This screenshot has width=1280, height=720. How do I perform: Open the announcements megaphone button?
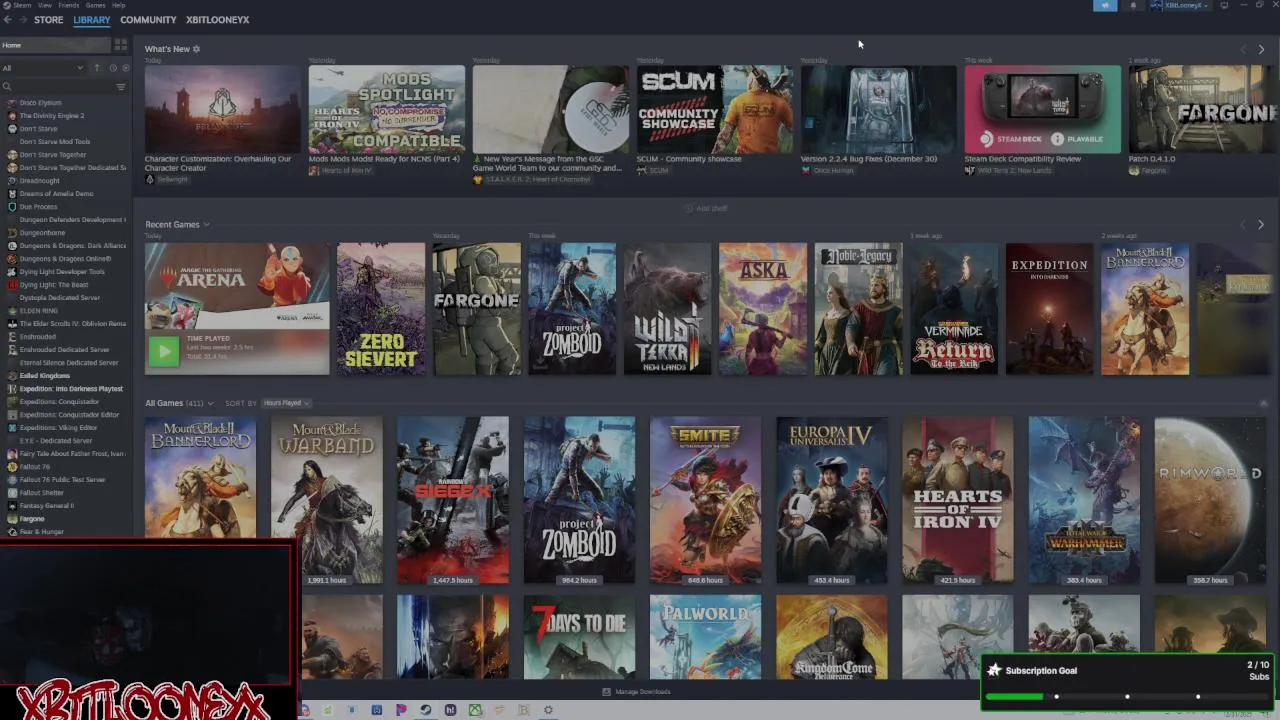(1105, 5)
